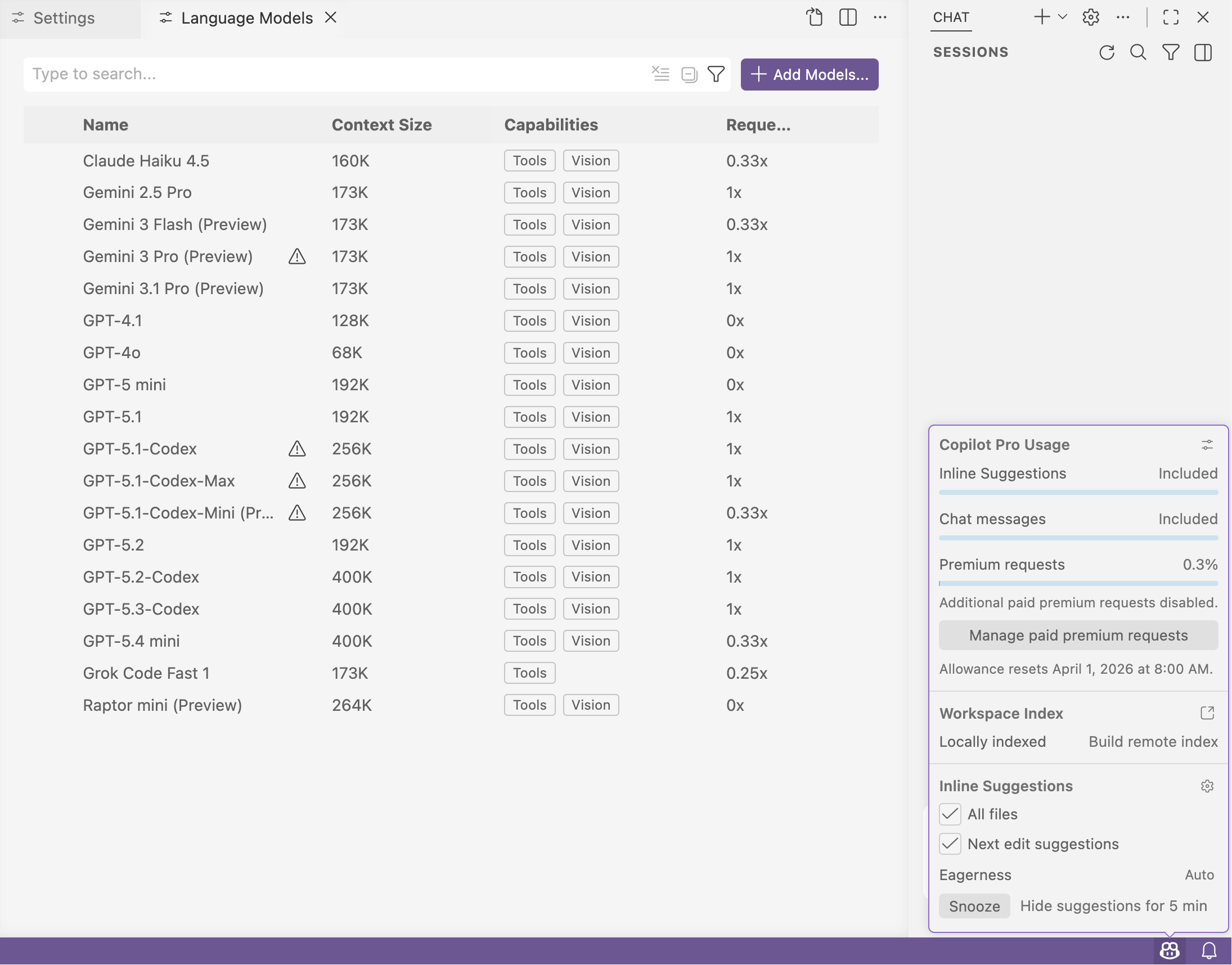Toggle the sessions side layout icon
The height and width of the screenshot is (965, 1232).
point(1203,52)
